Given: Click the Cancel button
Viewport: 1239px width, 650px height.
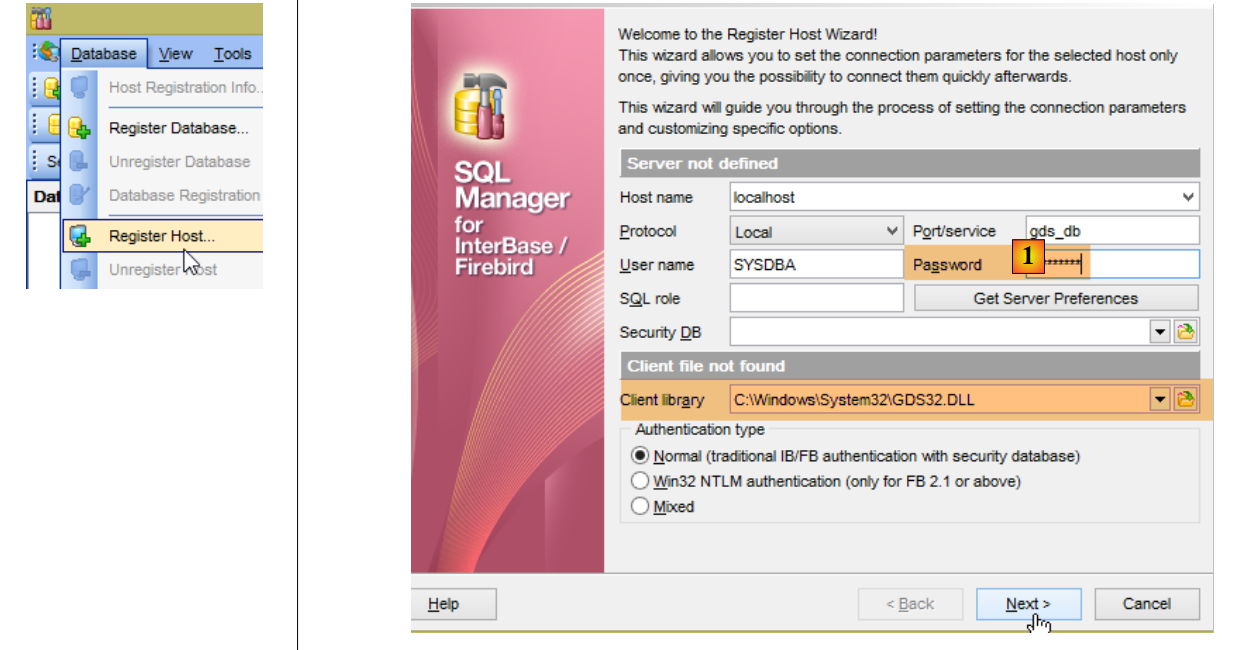Looking at the screenshot, I should pyautogui.click(x=1146, y=604).
